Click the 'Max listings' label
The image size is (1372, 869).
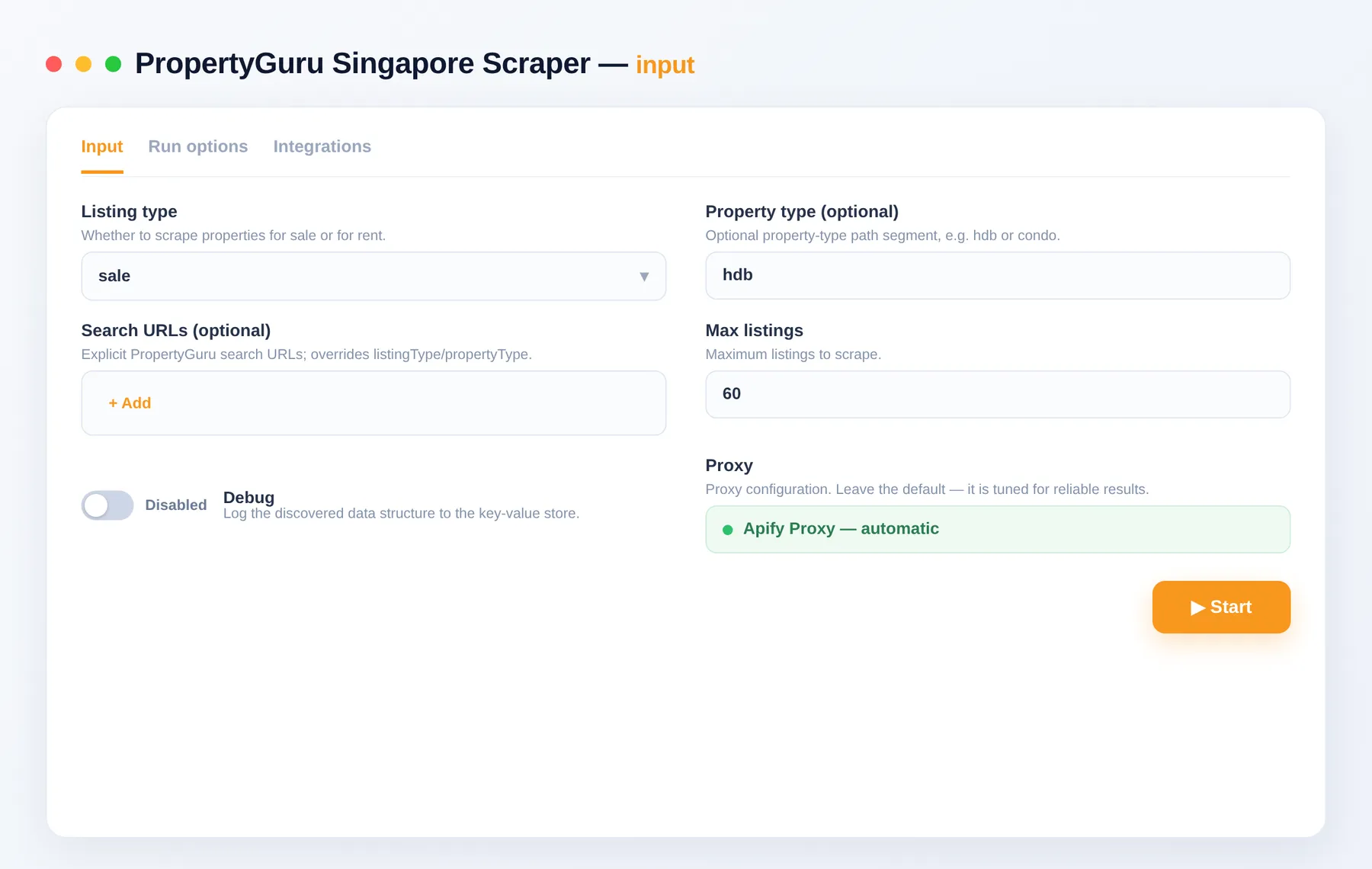pos(755,331)
